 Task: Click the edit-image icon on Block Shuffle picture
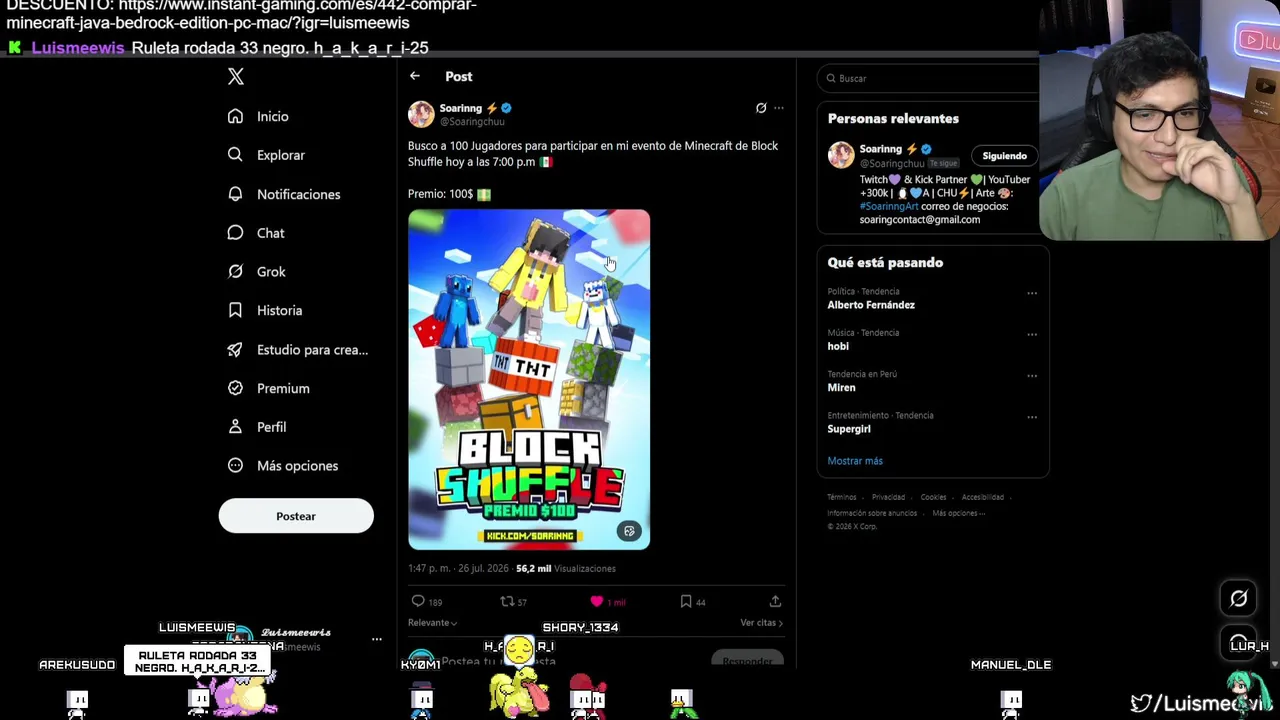click(x=629, y=531)
